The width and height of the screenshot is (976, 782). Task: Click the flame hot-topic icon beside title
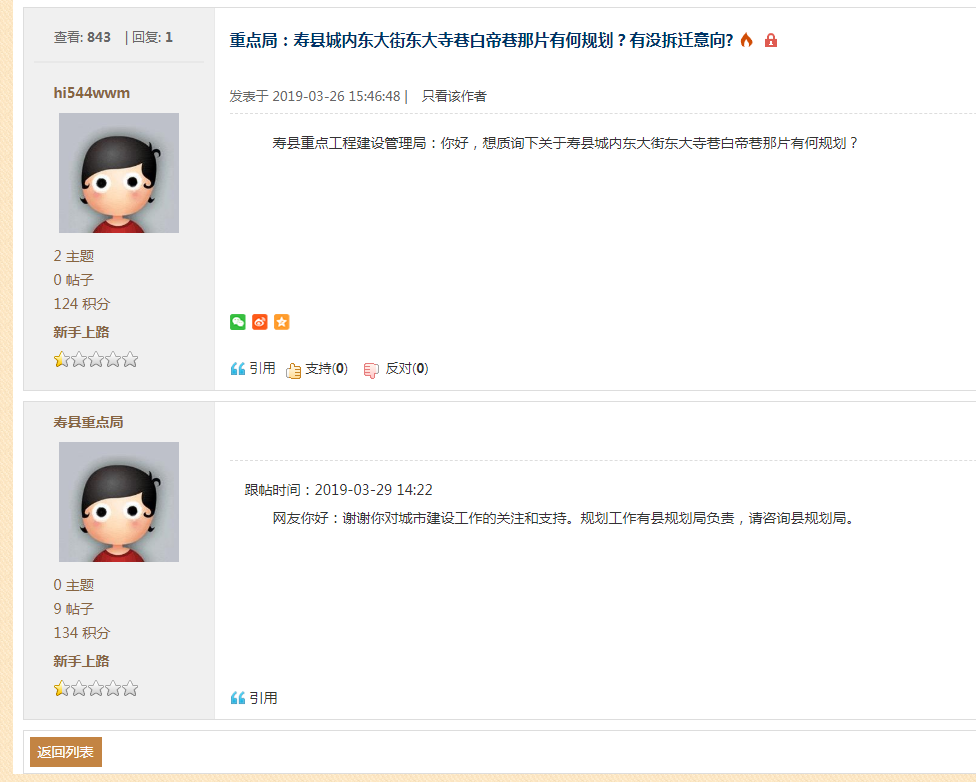point(746,40)
